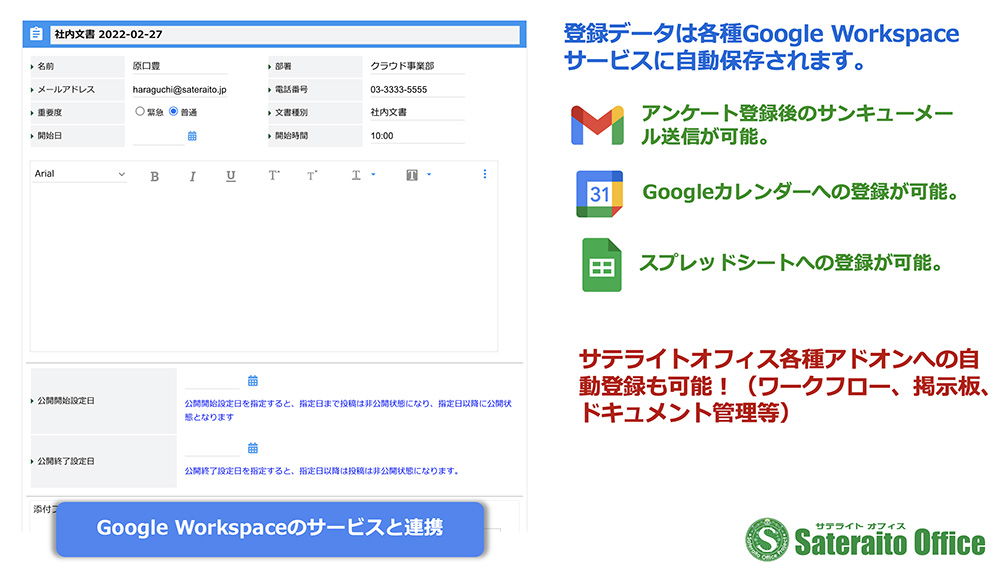Edit the 部署 field クラウド事業部
The width and height of the screenshot is (1000, 573).
coord(417,66)
